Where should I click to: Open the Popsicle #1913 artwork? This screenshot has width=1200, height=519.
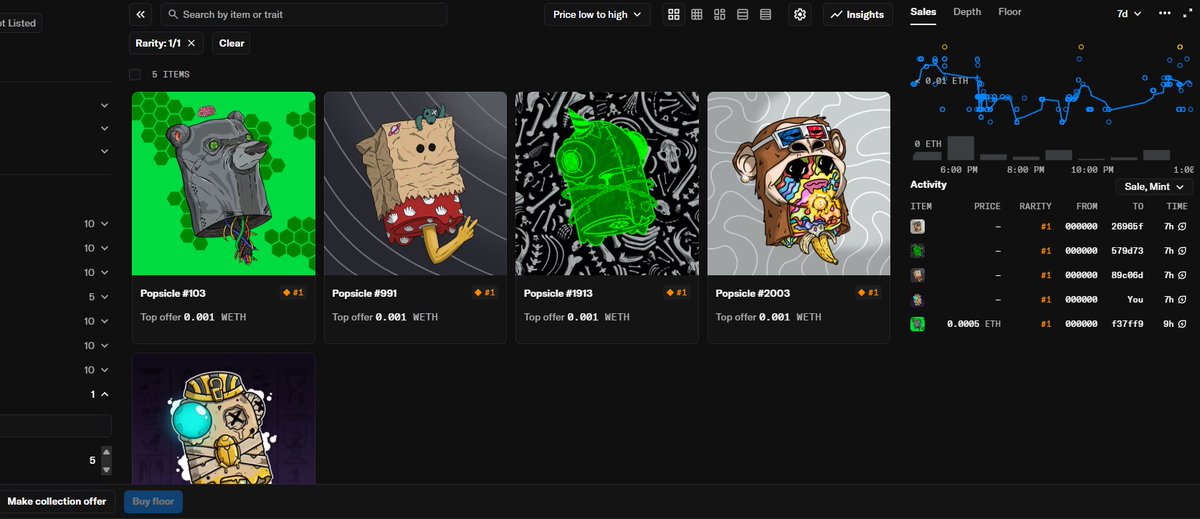(x=607, y=183)
